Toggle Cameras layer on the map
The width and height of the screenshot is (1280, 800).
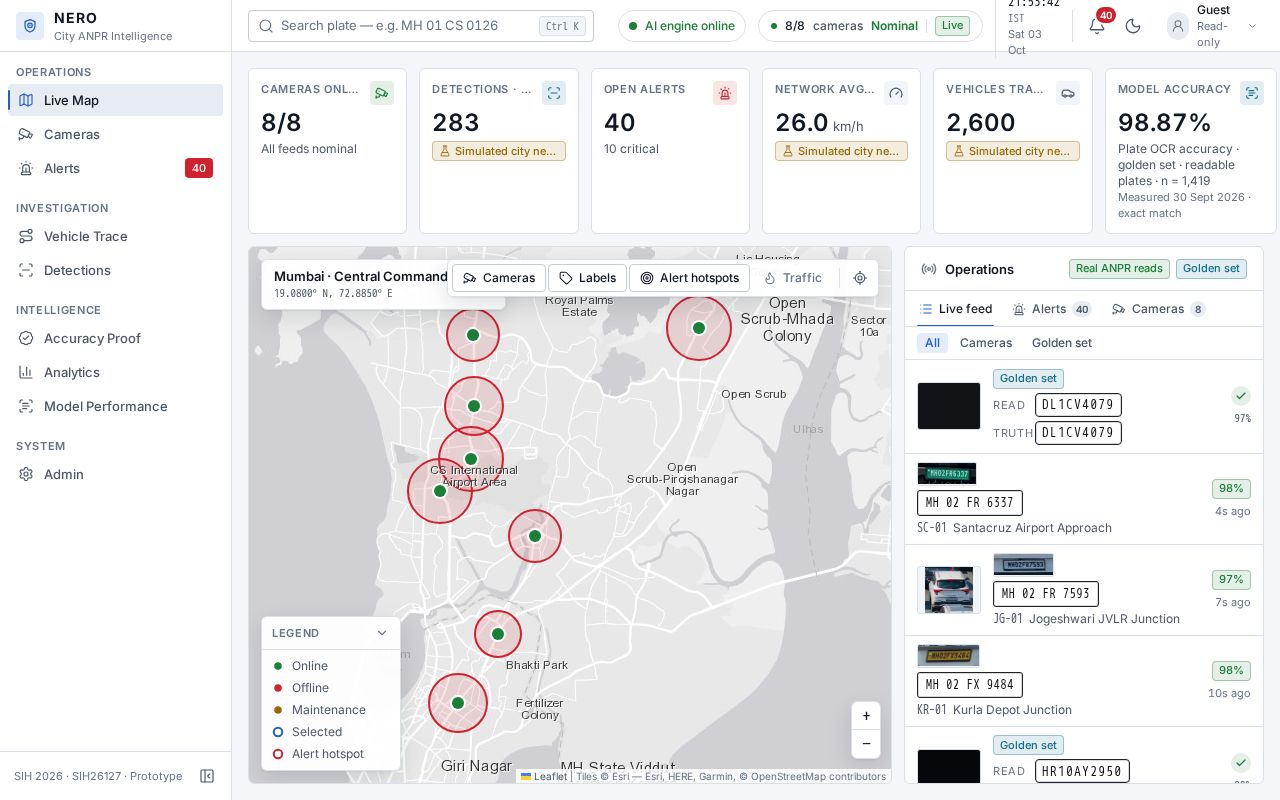(499, 278)
